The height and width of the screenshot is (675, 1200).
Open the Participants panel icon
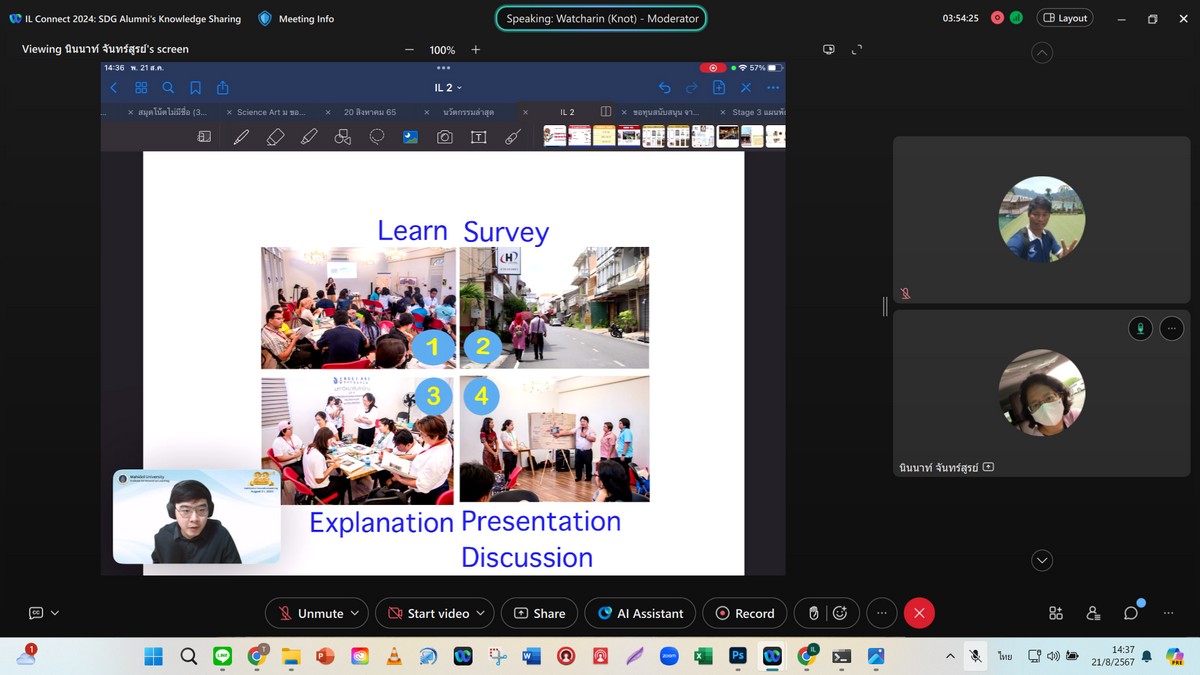click(x=1093, y=613)
